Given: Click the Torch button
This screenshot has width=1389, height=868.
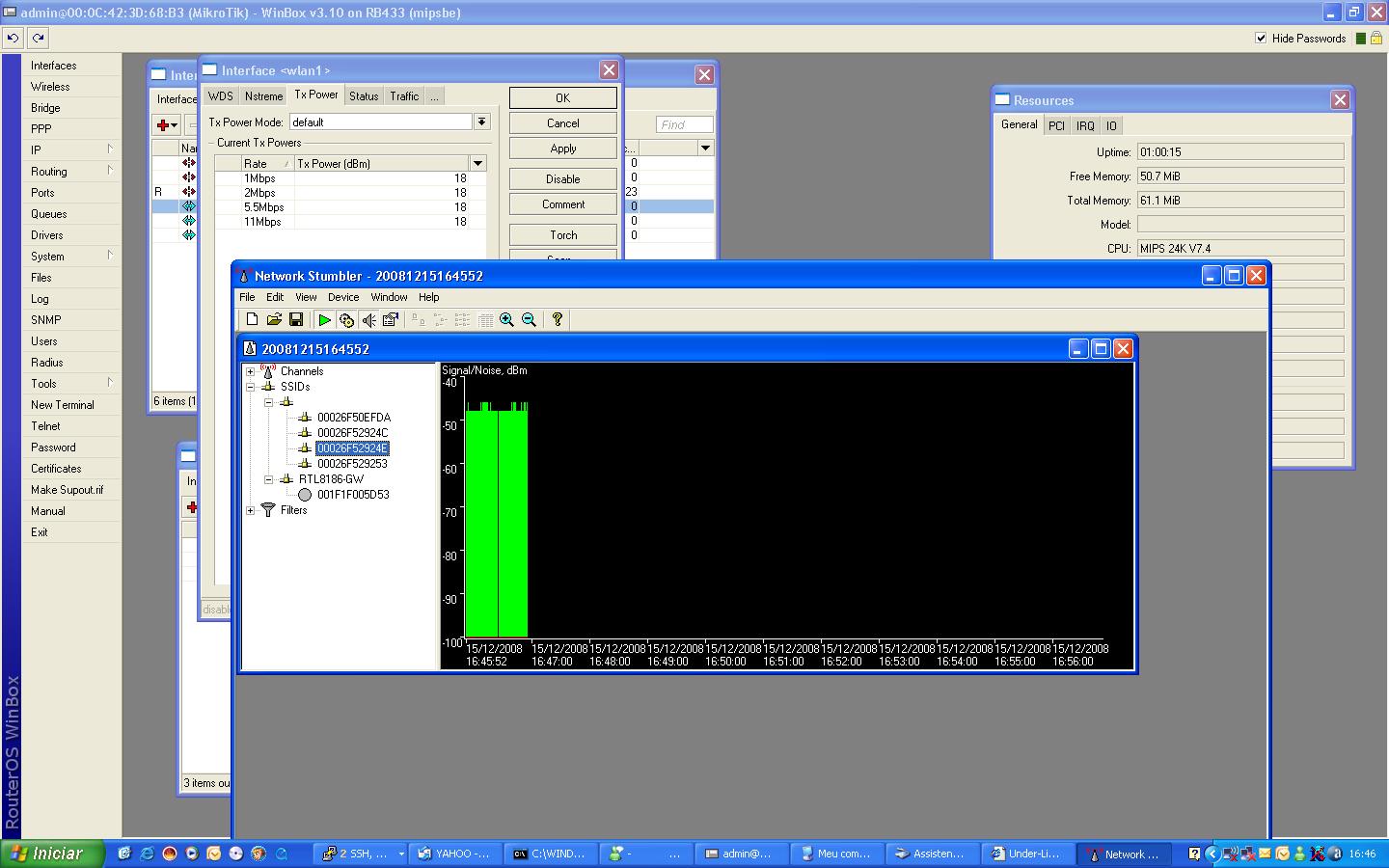Looking at the screenshot, I should point(562,235).
